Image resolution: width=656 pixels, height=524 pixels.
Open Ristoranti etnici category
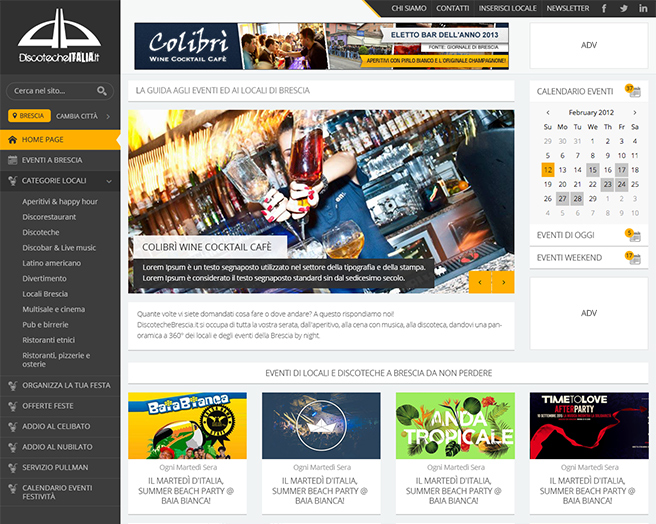[49, 340]
